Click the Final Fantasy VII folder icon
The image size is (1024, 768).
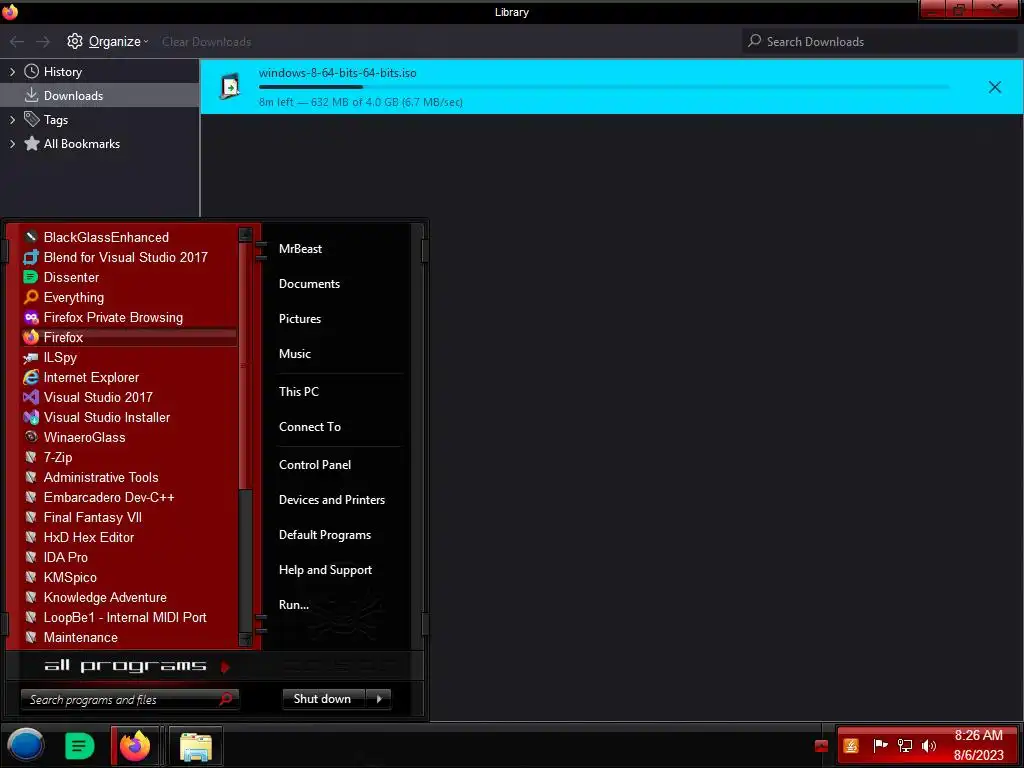pos(31,517)
